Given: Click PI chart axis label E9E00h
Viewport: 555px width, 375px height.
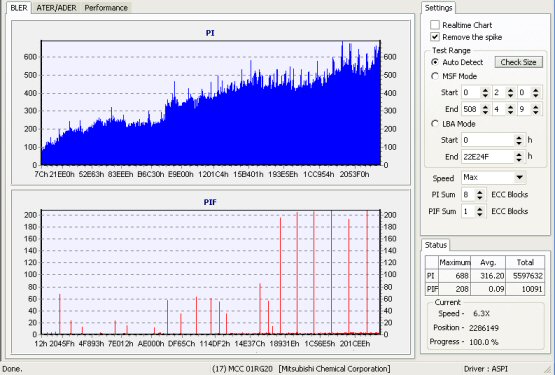Looking at the screenshot, I should click(x=181, y=174).
